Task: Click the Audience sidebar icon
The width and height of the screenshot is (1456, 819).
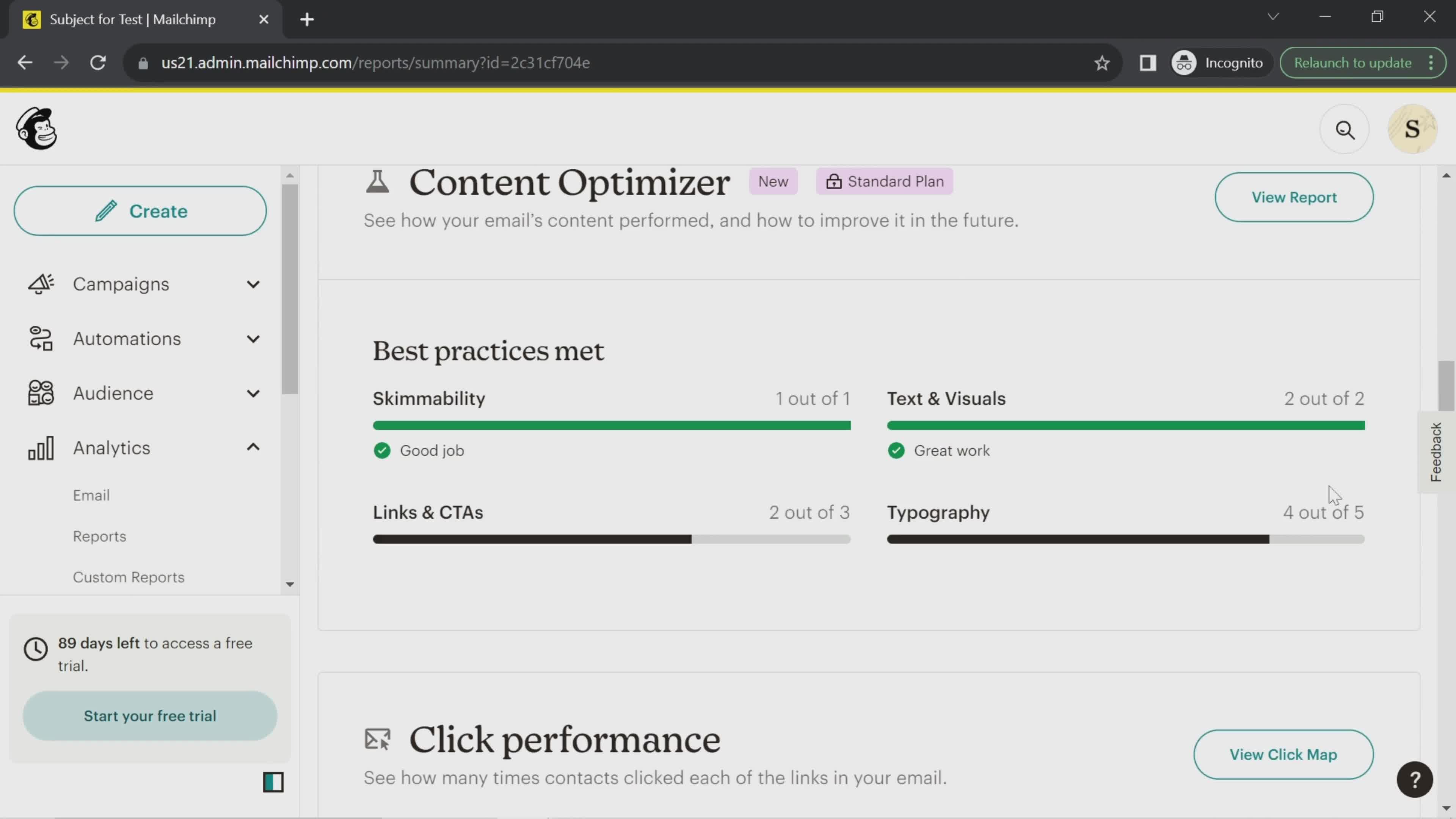Action: click(41, 393)
